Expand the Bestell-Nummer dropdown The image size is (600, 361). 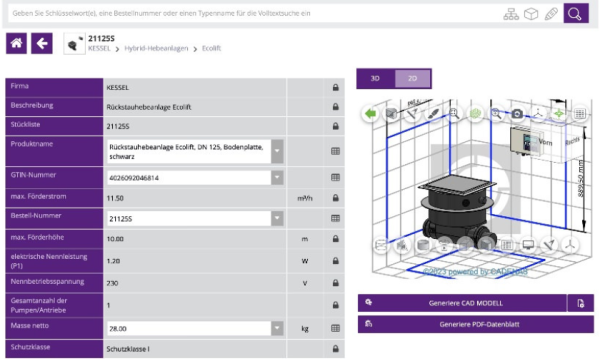(277, 218)
